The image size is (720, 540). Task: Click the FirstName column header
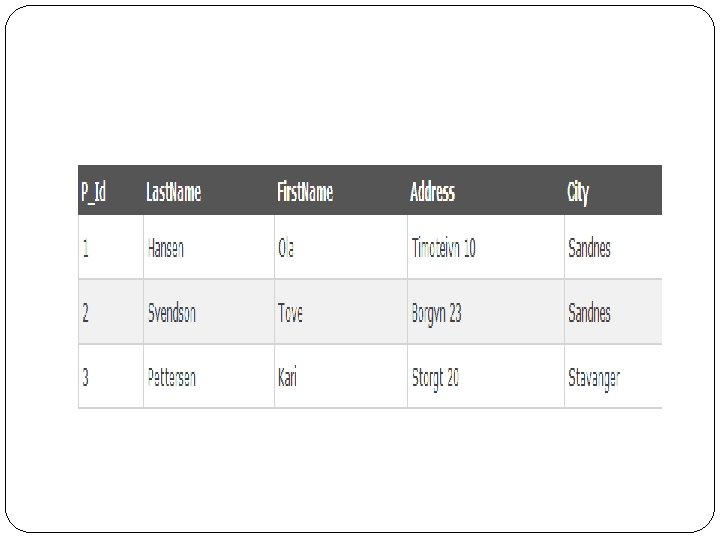pos(305,192)
